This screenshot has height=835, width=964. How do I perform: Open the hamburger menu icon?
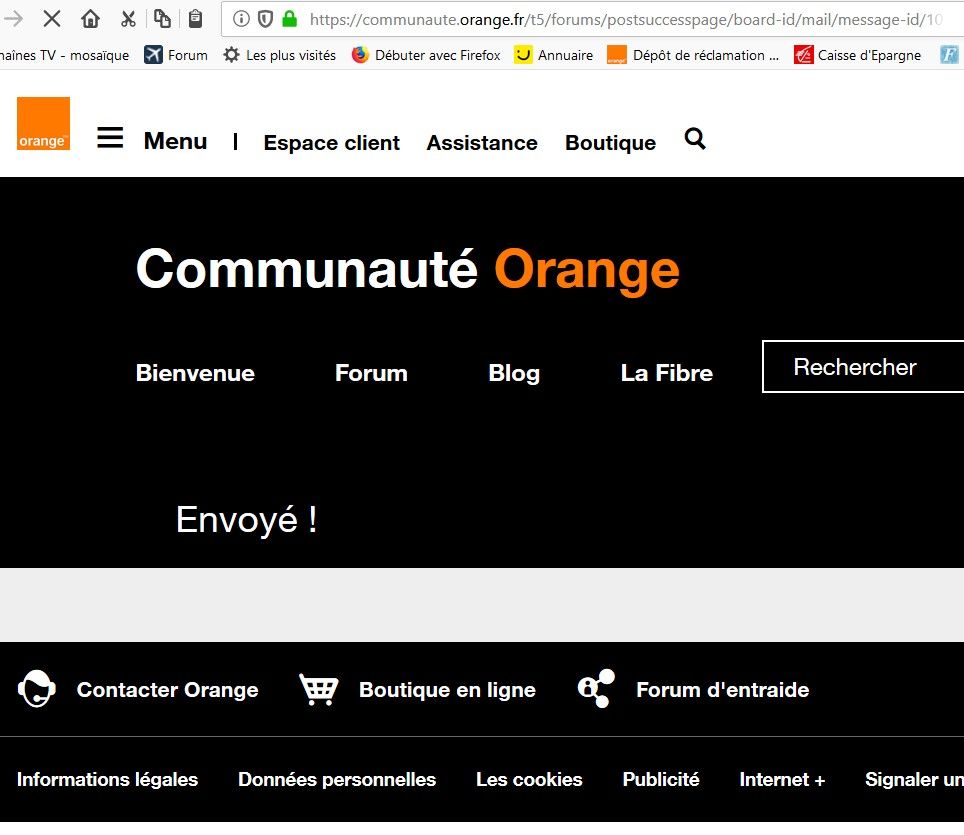[110, 138]
